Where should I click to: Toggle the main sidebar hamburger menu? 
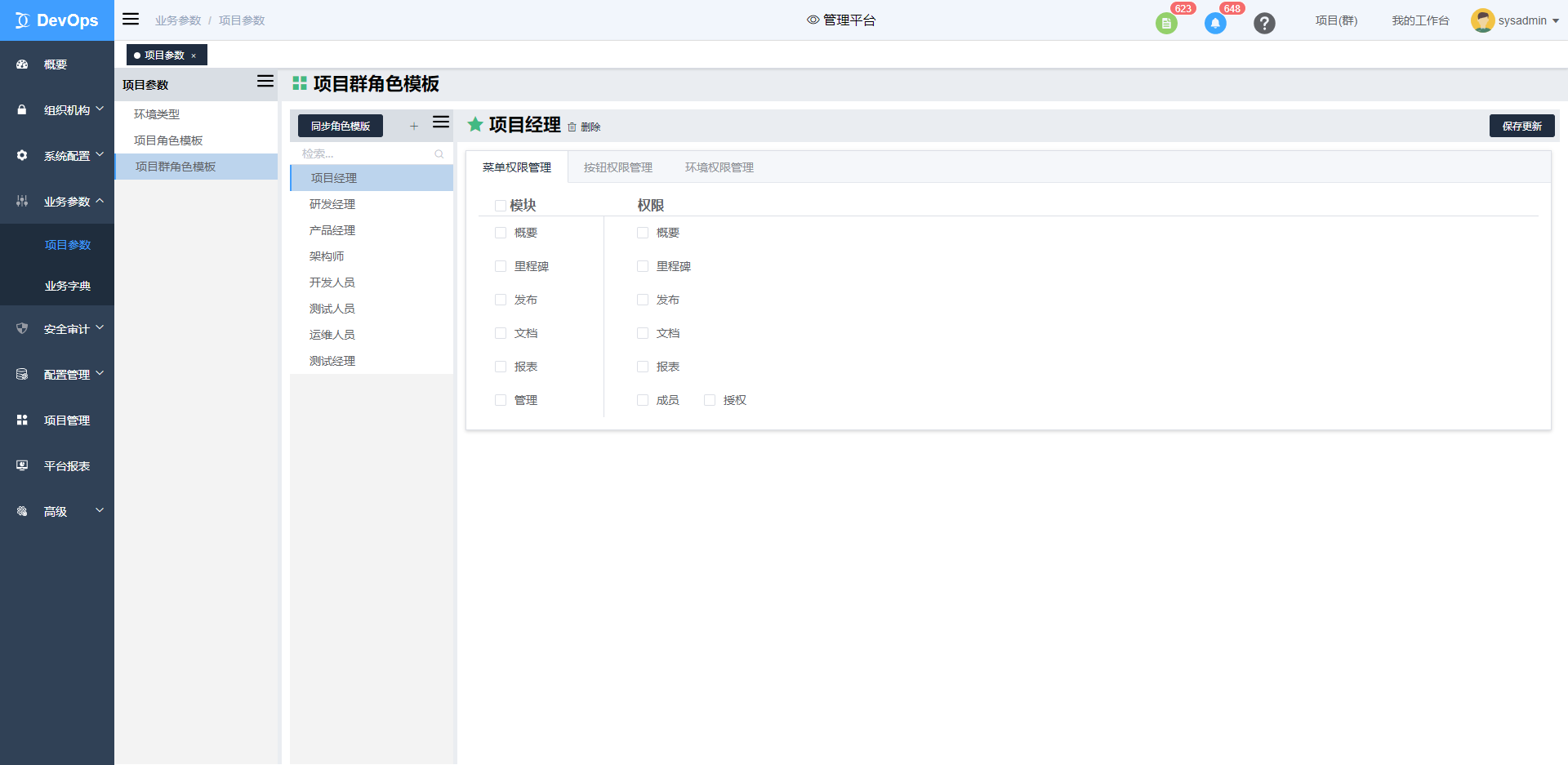(x=131, y=19)
